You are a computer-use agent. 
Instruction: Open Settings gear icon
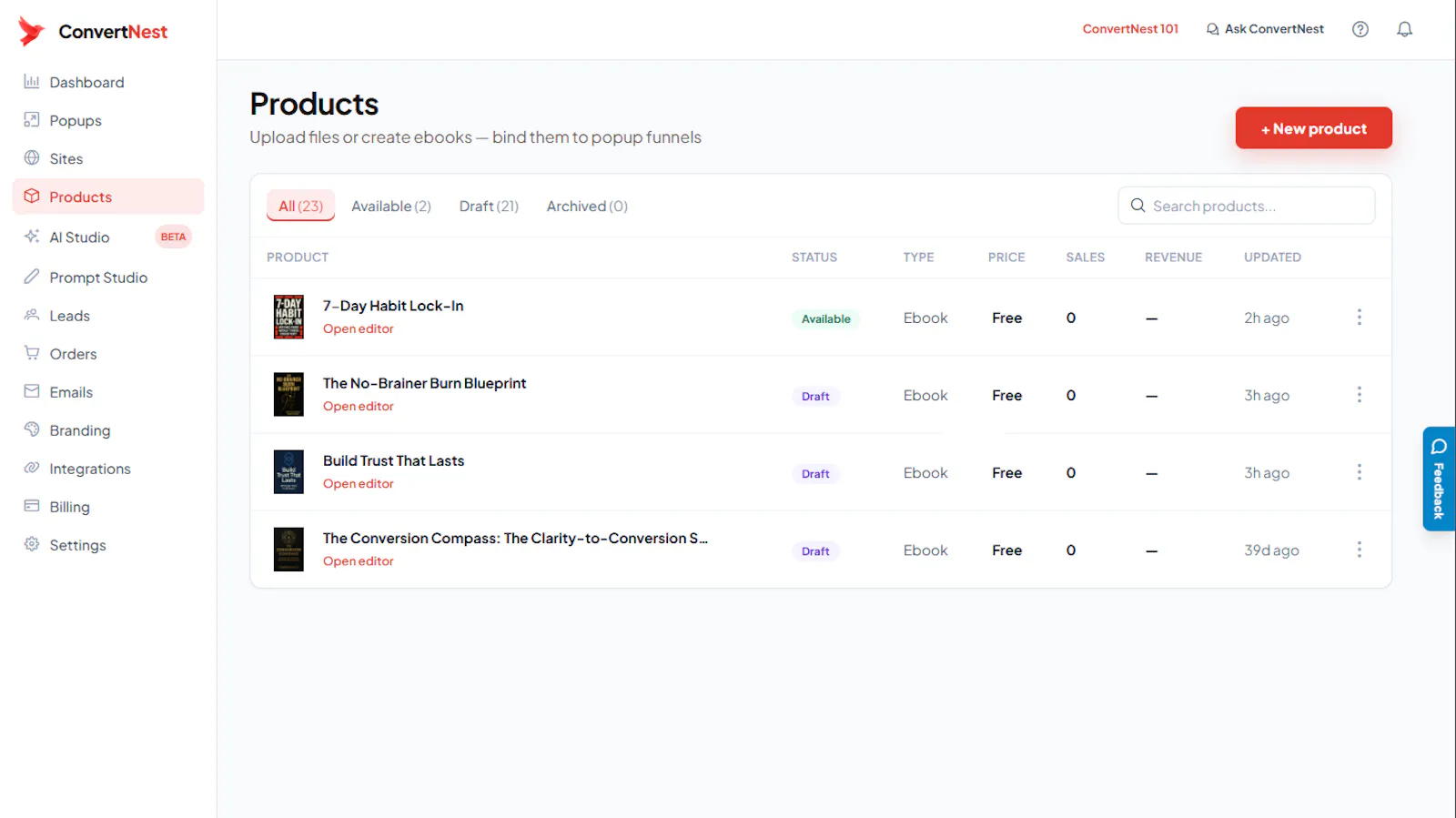coord(32,544)
